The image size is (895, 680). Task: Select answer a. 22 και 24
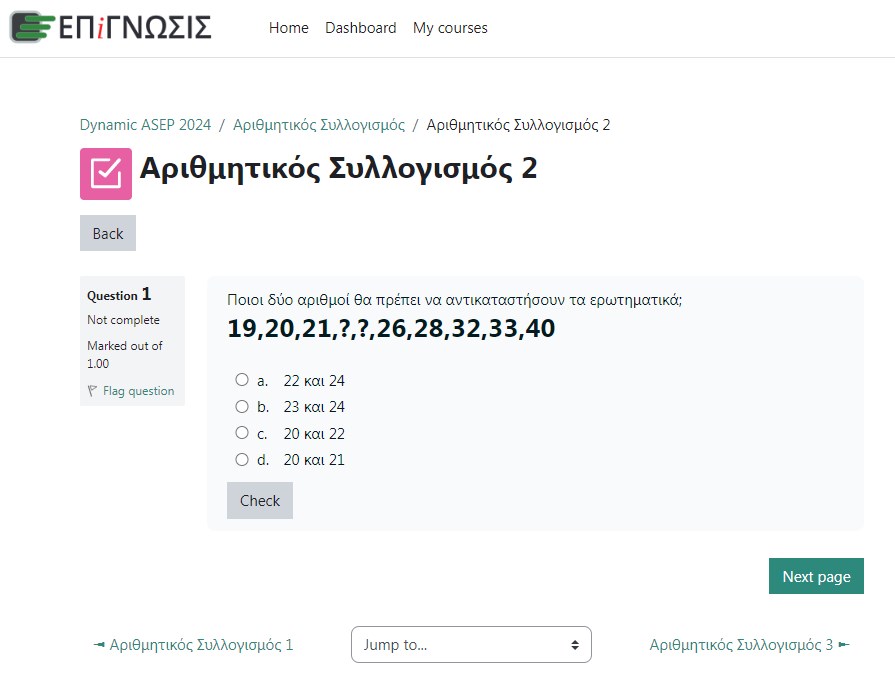coord(242,380)
